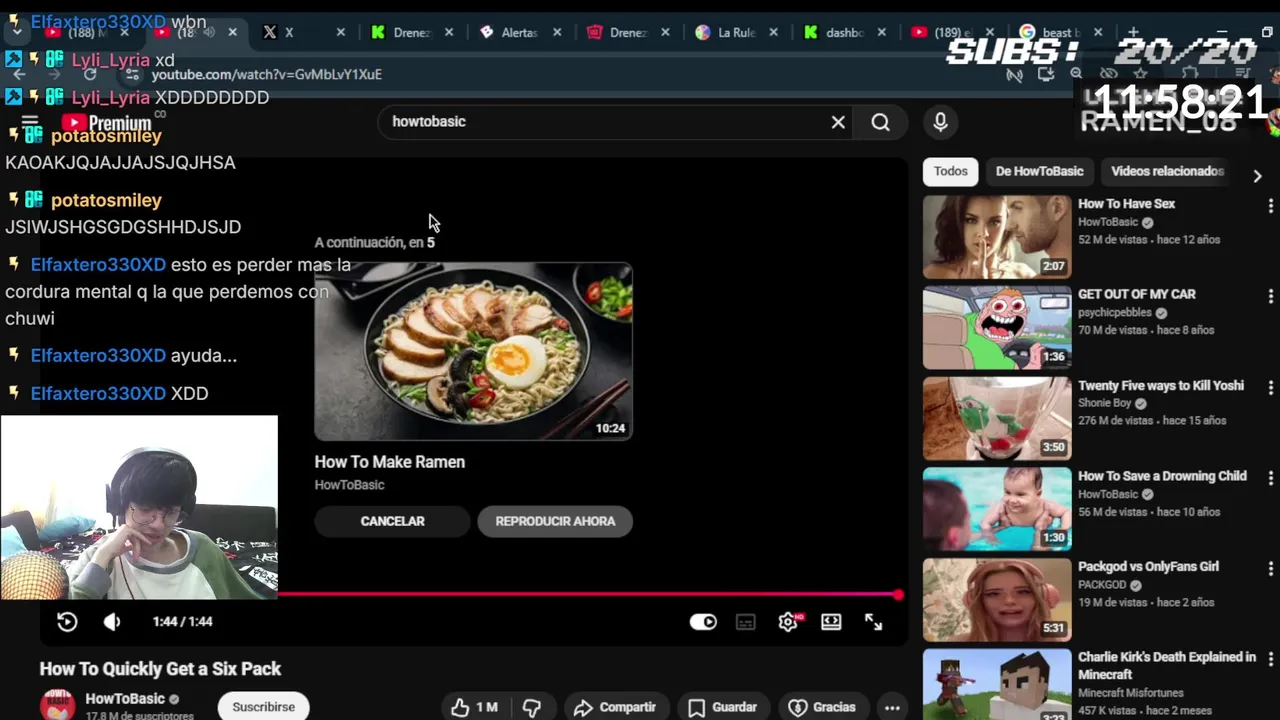This screenshot has height=720, width=1280.
Task: Open How To Save a Drowning Child video
Action: pos(1162,476)
